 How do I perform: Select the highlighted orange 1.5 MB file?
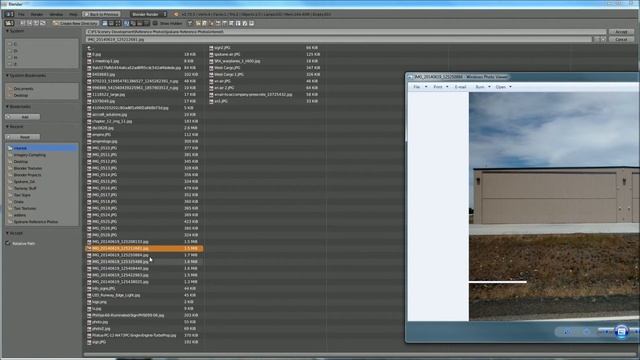144,248
